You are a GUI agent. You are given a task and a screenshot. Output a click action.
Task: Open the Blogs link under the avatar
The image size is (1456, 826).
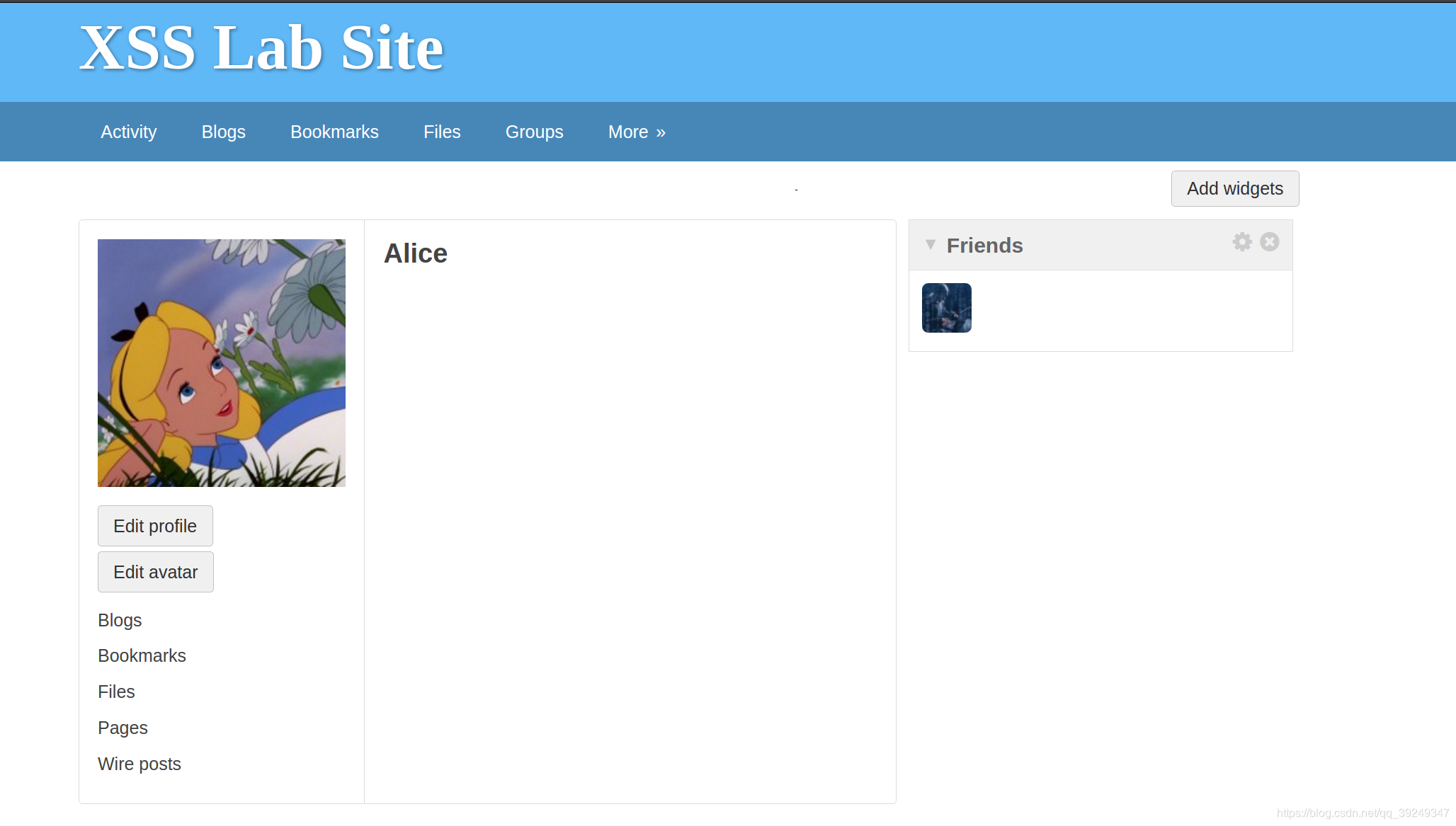pos(120,621)
